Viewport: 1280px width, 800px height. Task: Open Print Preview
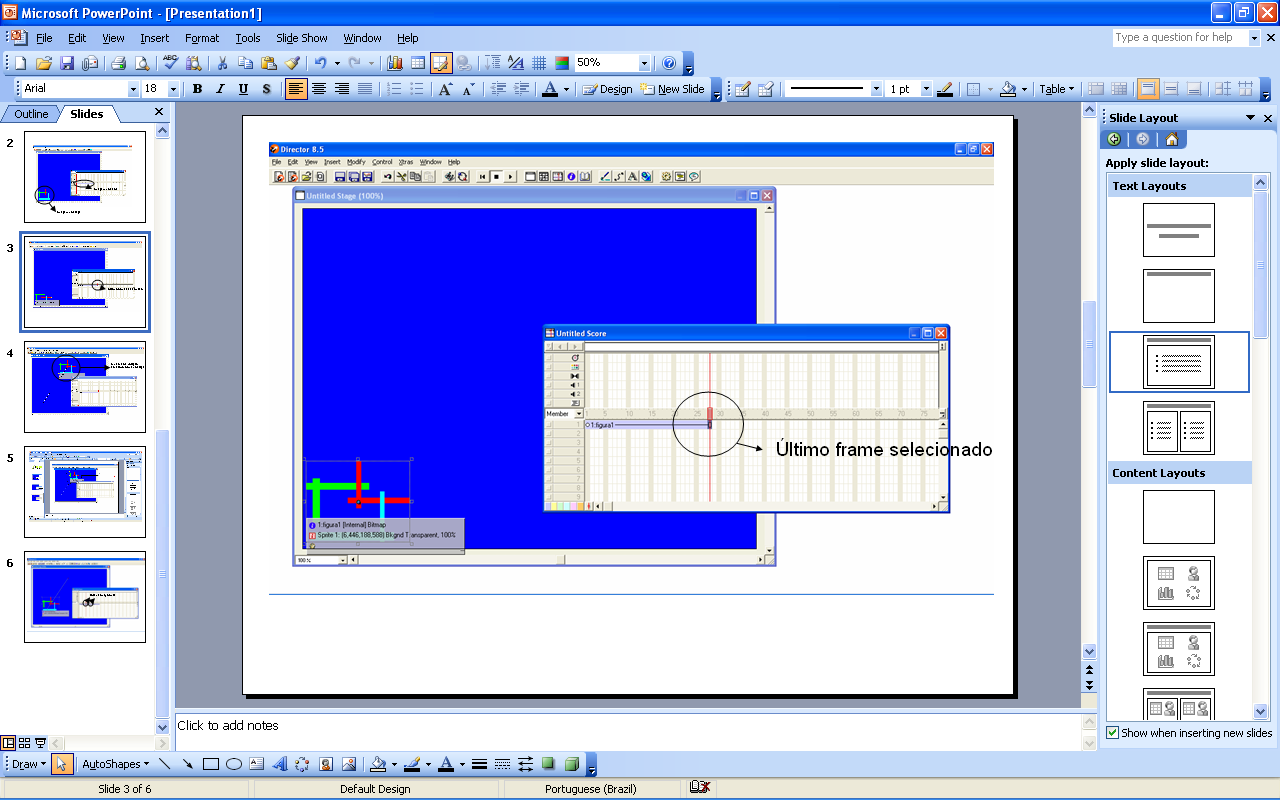point(141,63)
